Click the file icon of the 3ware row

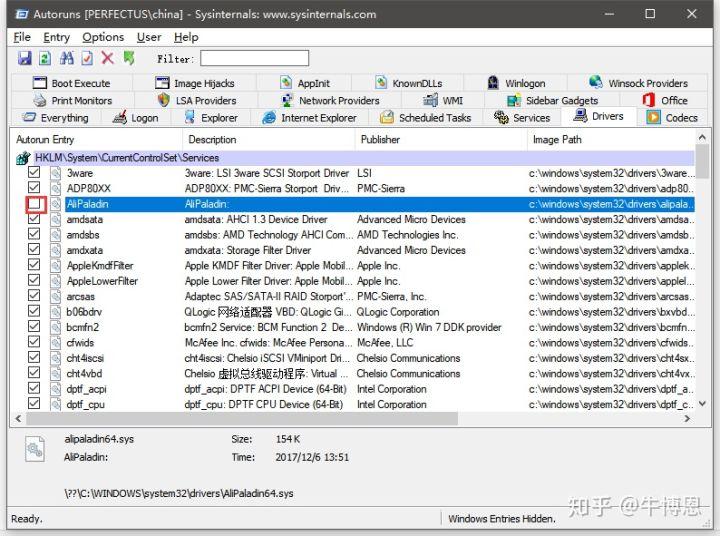[x=56, y=173]
